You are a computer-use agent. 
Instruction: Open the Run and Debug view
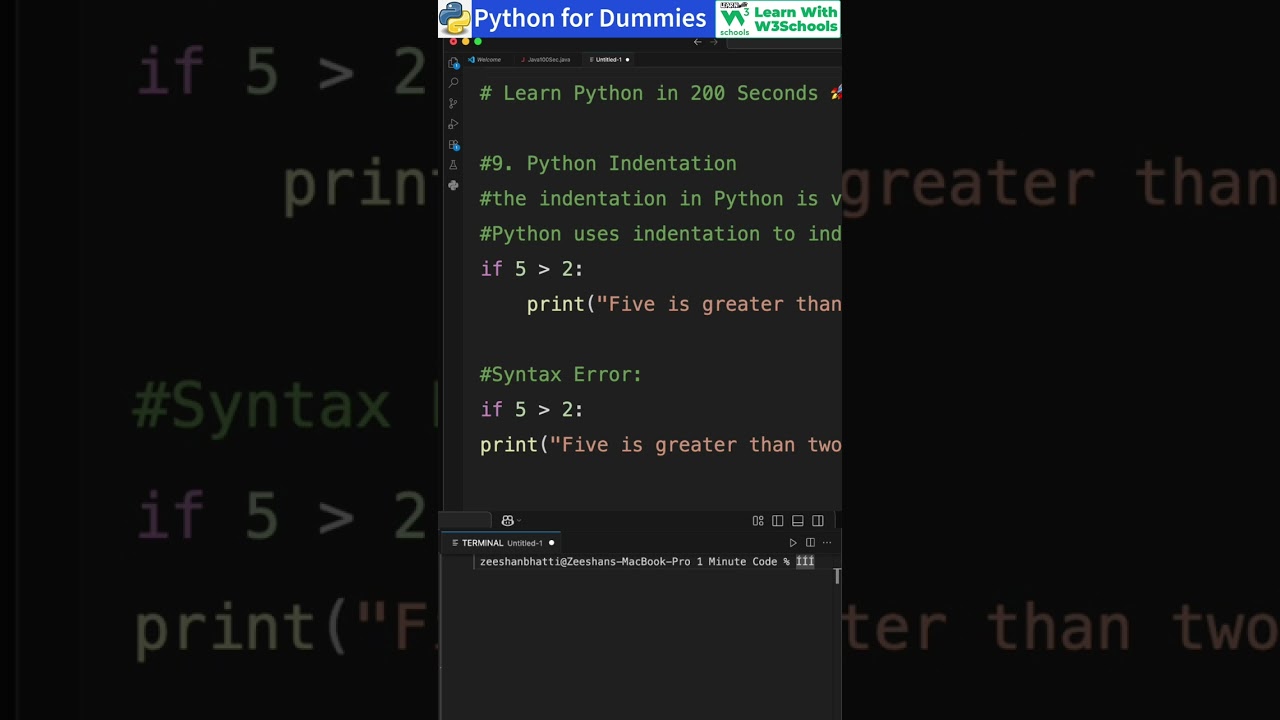coord(453,124)
